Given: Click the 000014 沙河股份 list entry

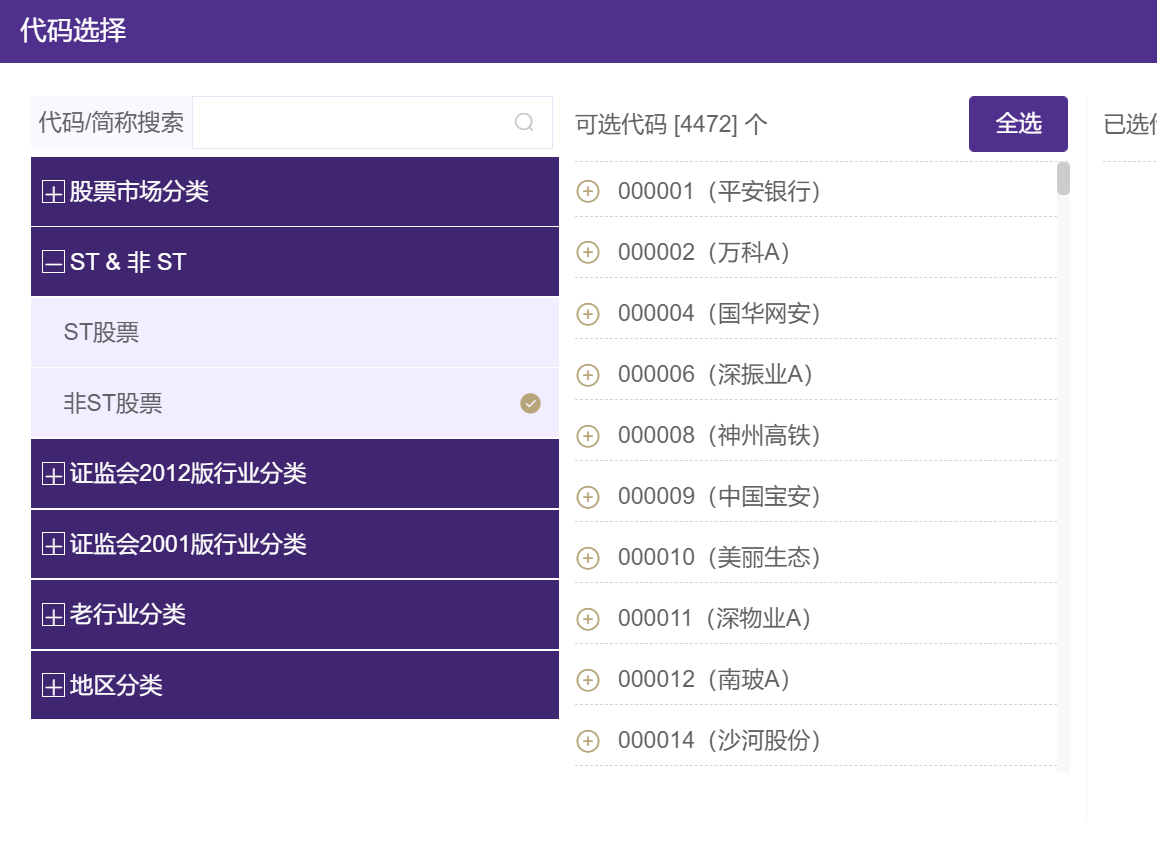Looking at the screenshot, I should [x=718, y=740].
